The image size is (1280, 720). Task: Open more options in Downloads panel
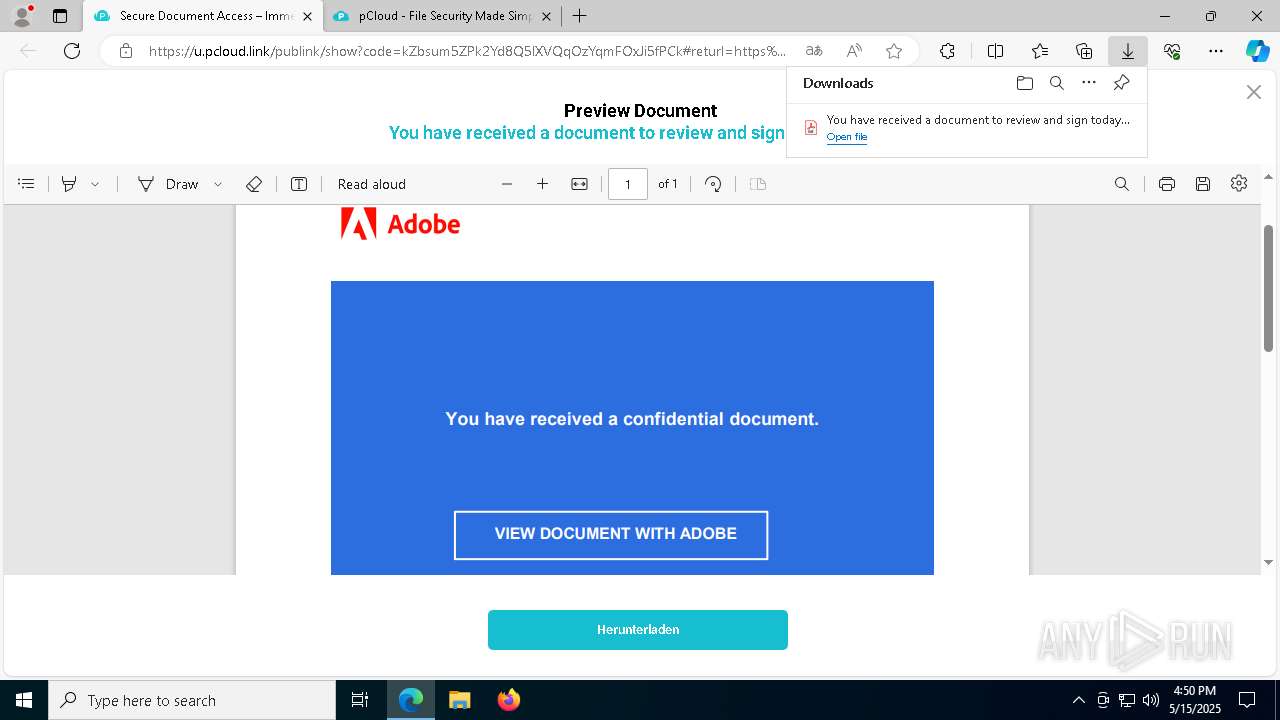point(1089,83)
